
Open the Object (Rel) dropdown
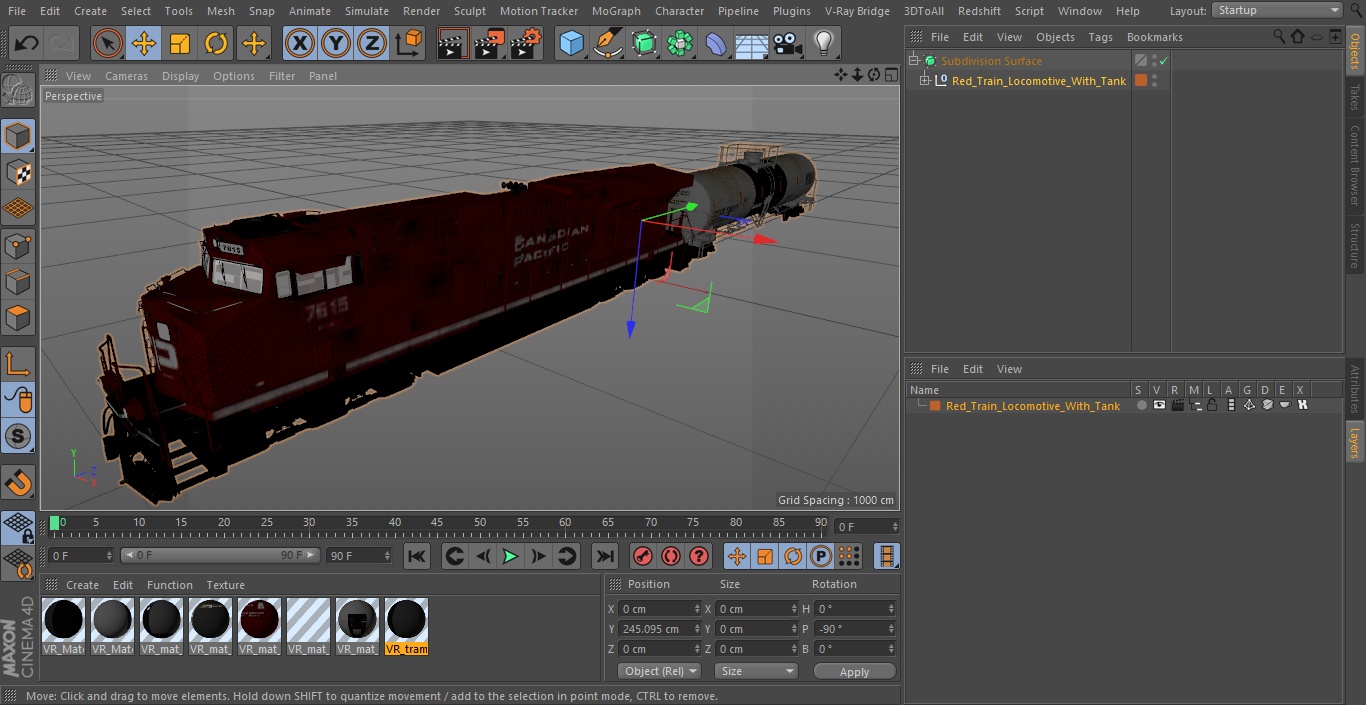click(x=659, y=671)
